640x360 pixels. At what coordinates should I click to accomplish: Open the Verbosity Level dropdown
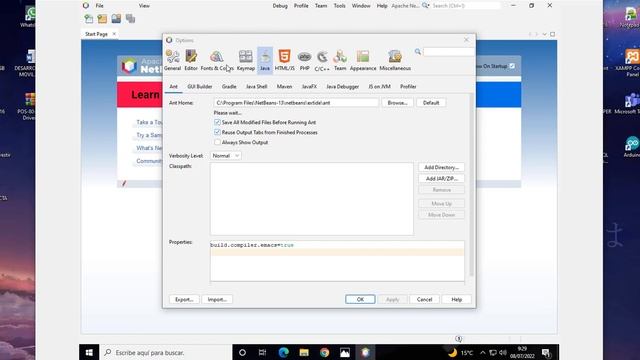tap(226, 156)
